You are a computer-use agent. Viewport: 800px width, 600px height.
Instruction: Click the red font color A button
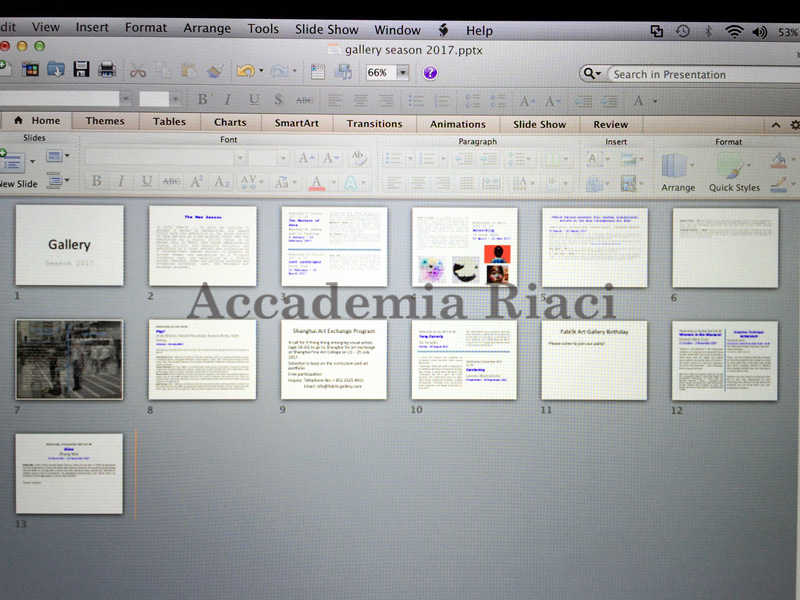point(317,183)
